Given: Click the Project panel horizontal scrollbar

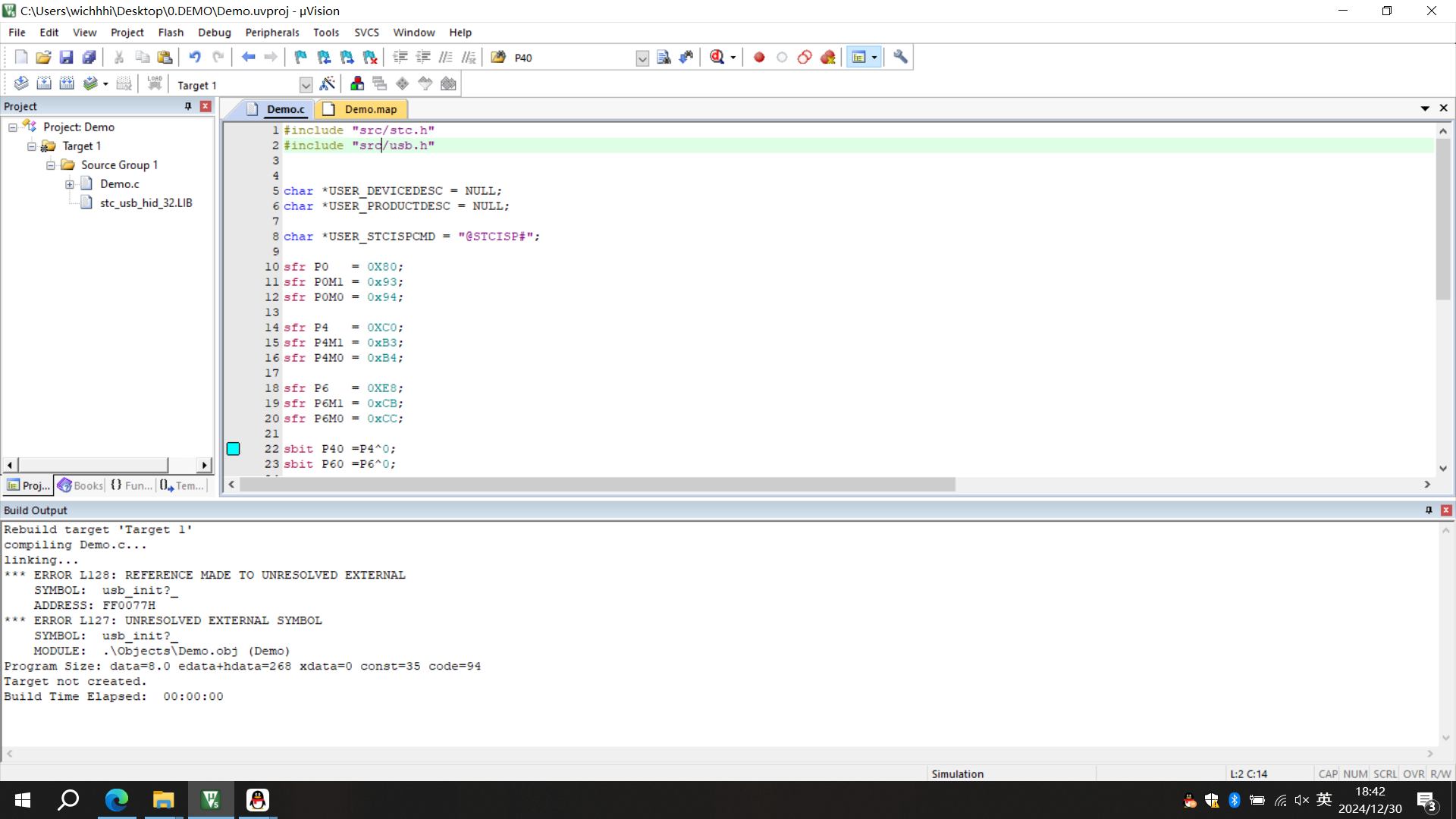Looking at the screenshot, I should [x=93, y=465].
